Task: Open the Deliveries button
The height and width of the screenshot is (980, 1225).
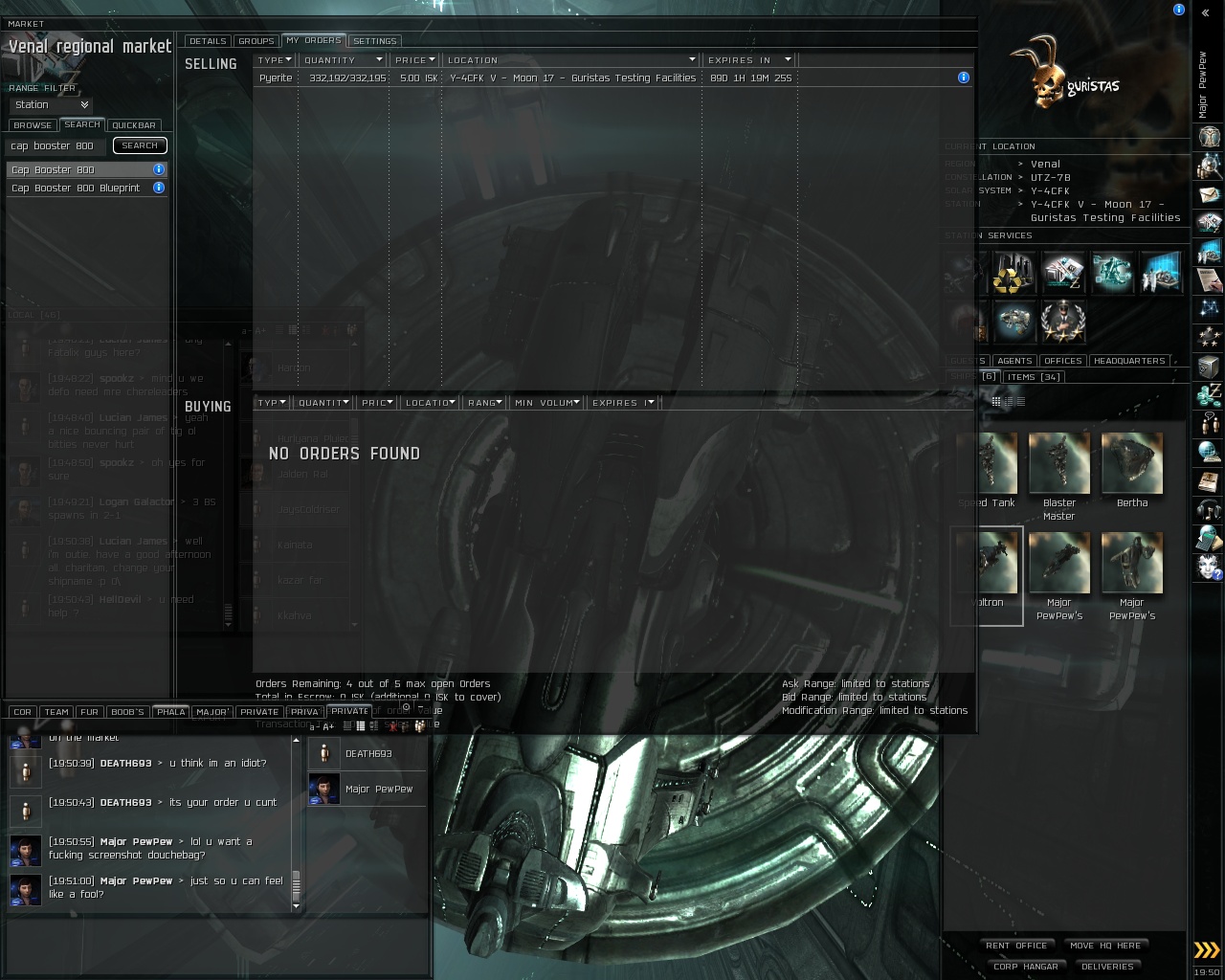Action: [1107, 967]
